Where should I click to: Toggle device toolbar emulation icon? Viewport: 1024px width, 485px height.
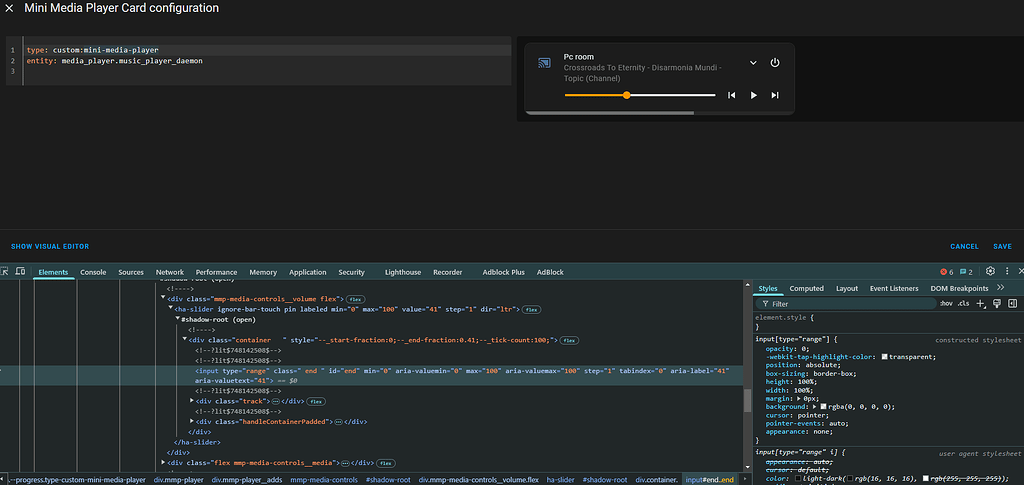coord(20,272)
